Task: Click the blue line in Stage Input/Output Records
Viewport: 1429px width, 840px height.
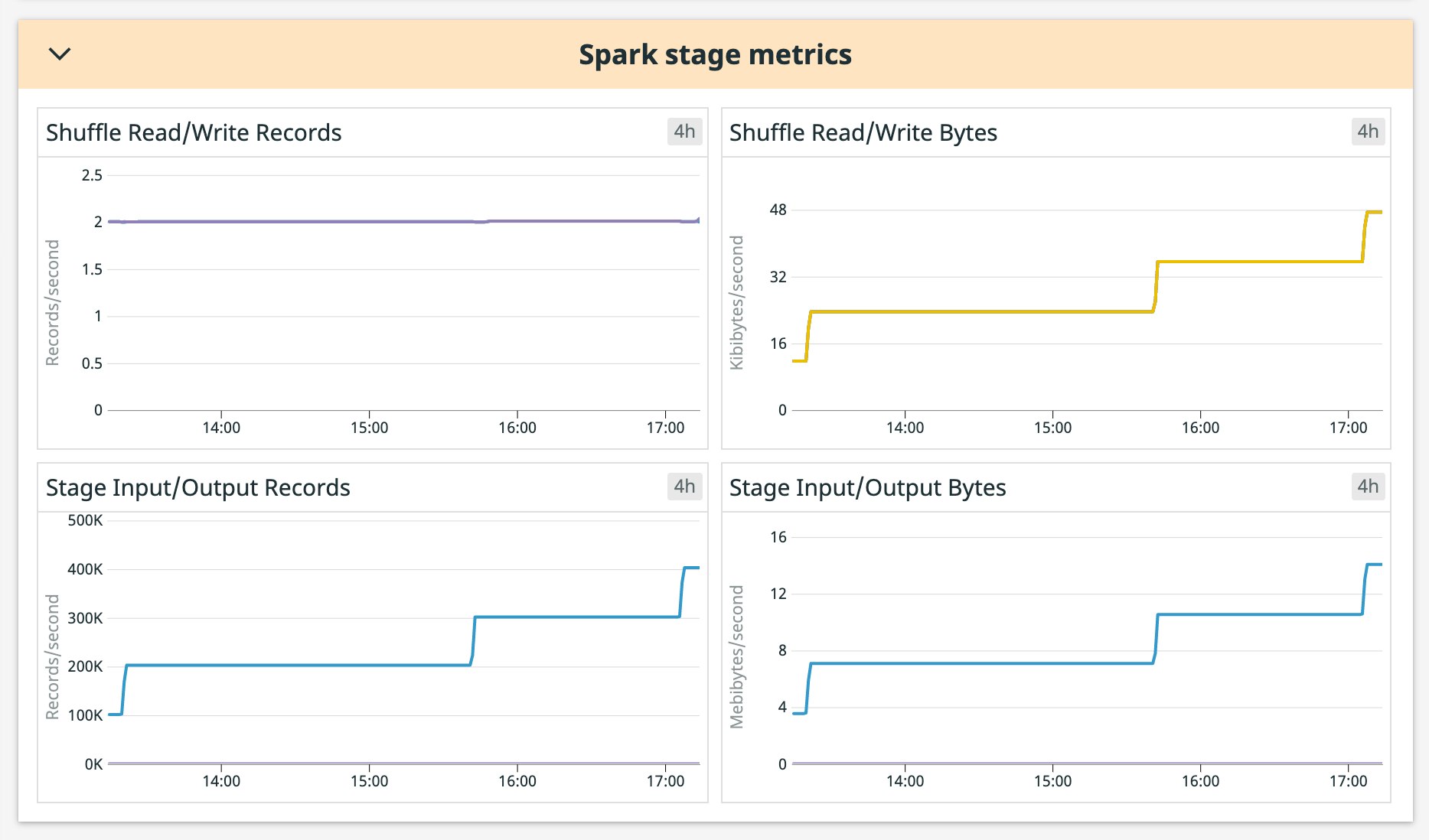Action: click(306, 665)
